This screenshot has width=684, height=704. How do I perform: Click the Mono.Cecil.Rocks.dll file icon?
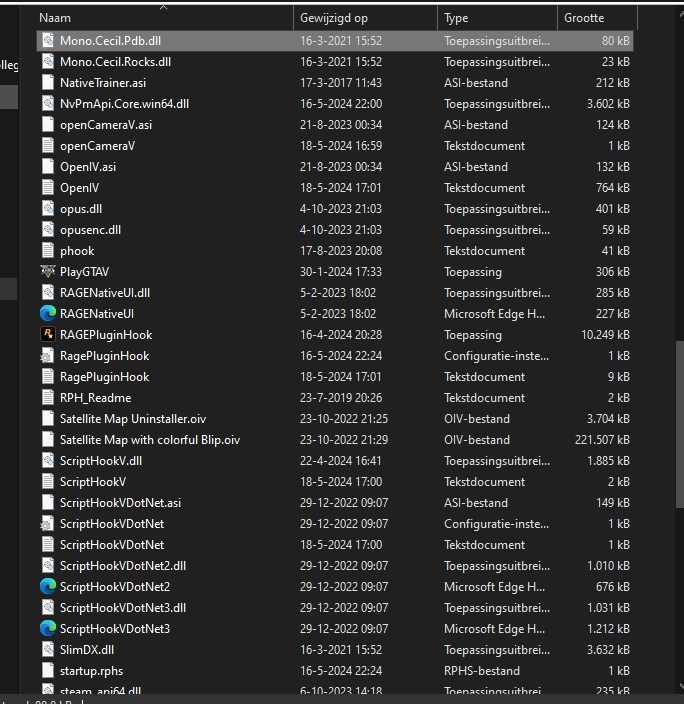48,62
